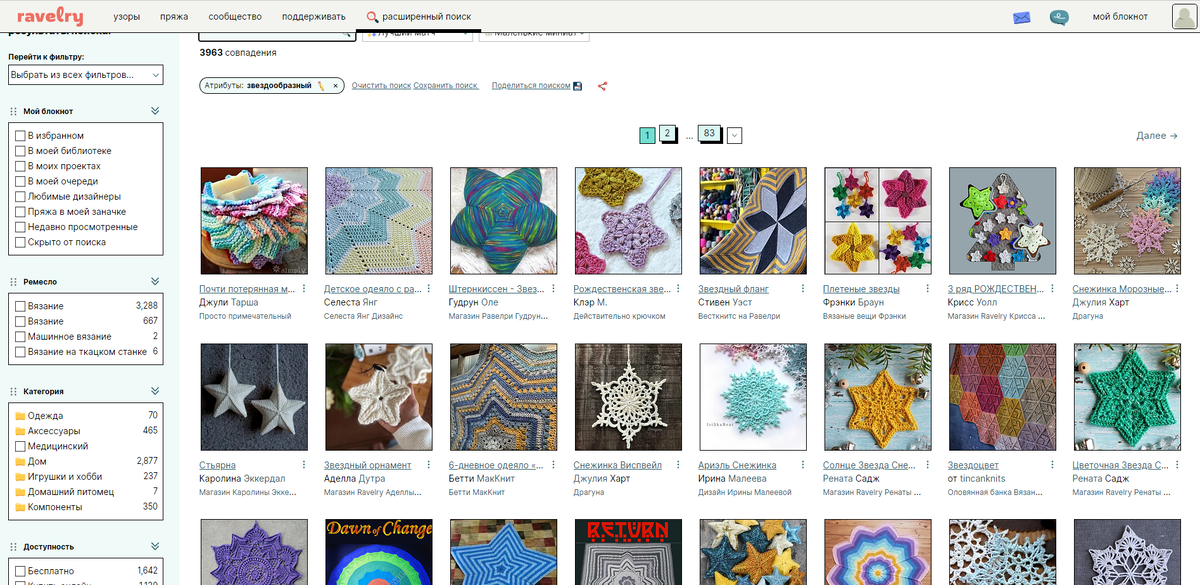Open options menu for Звездный орнамент pattern
1200x585 pixels.
(x=428, y=465)
